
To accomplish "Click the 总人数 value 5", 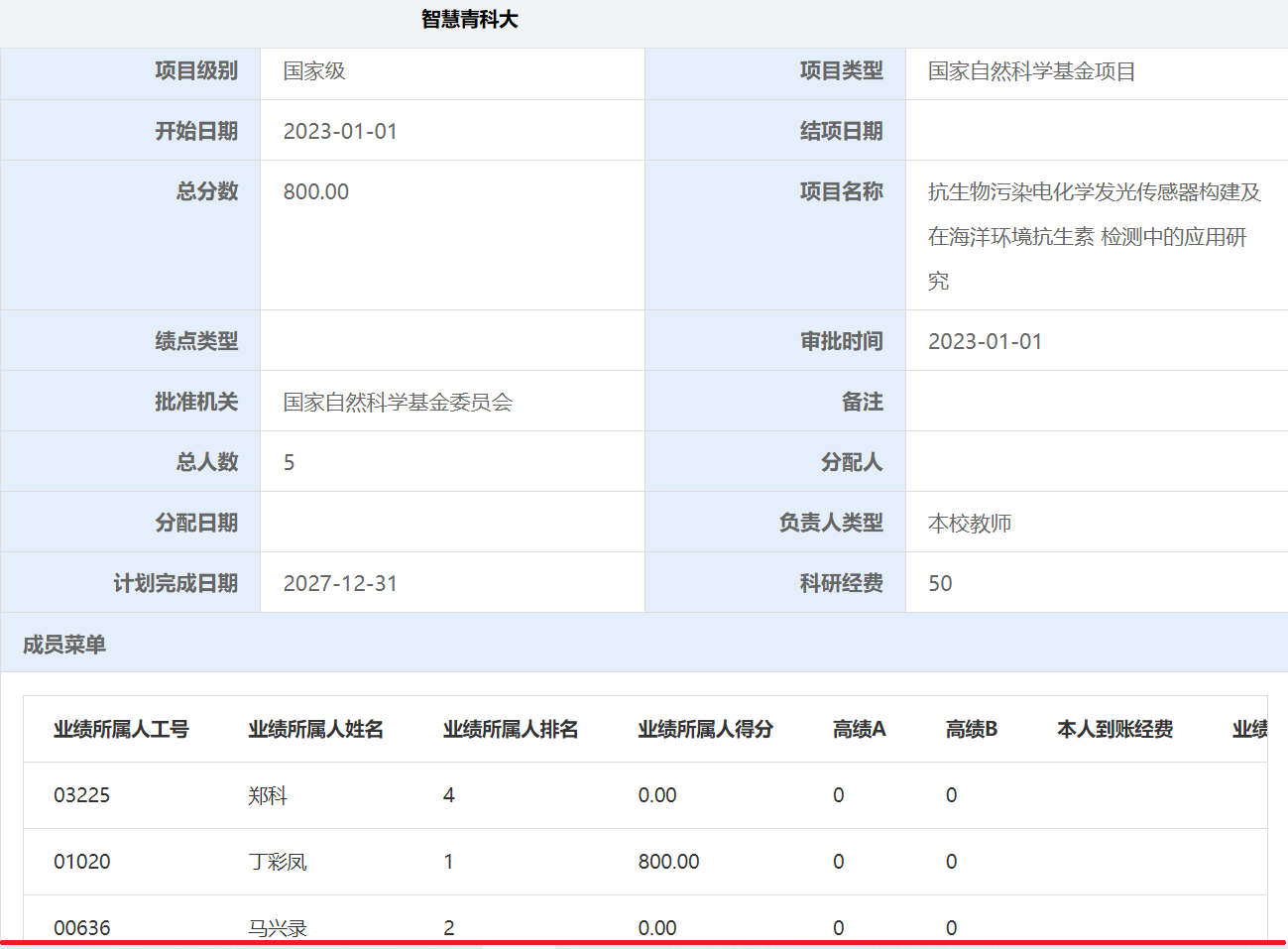I will point(290,463).
